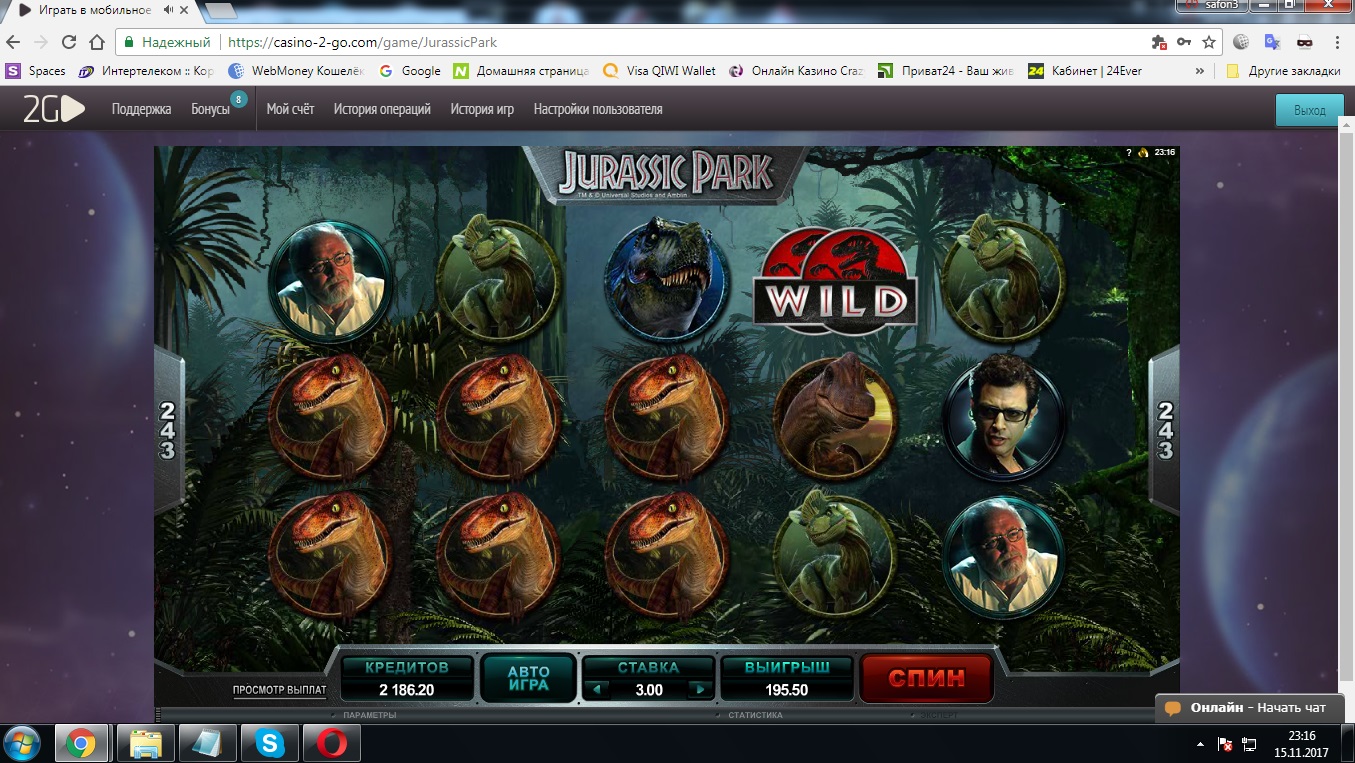The width and height of the screenshot is (1355, 763).
Task: Click the WILD symbol on reel four
Action: [835, 279]
